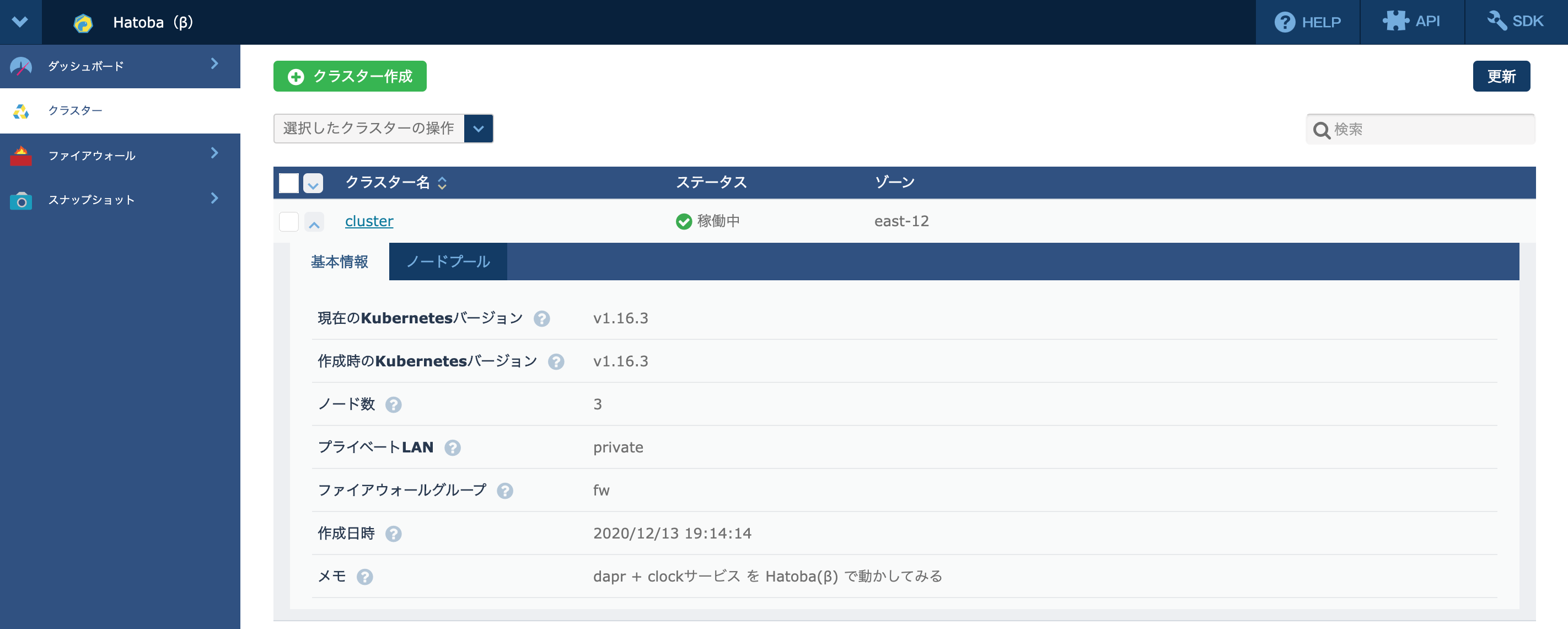Image resolution: width=1568 pixels, height=629 pixels.
Task: Click the SDK wrench icon
Action: coord(1497,22)
